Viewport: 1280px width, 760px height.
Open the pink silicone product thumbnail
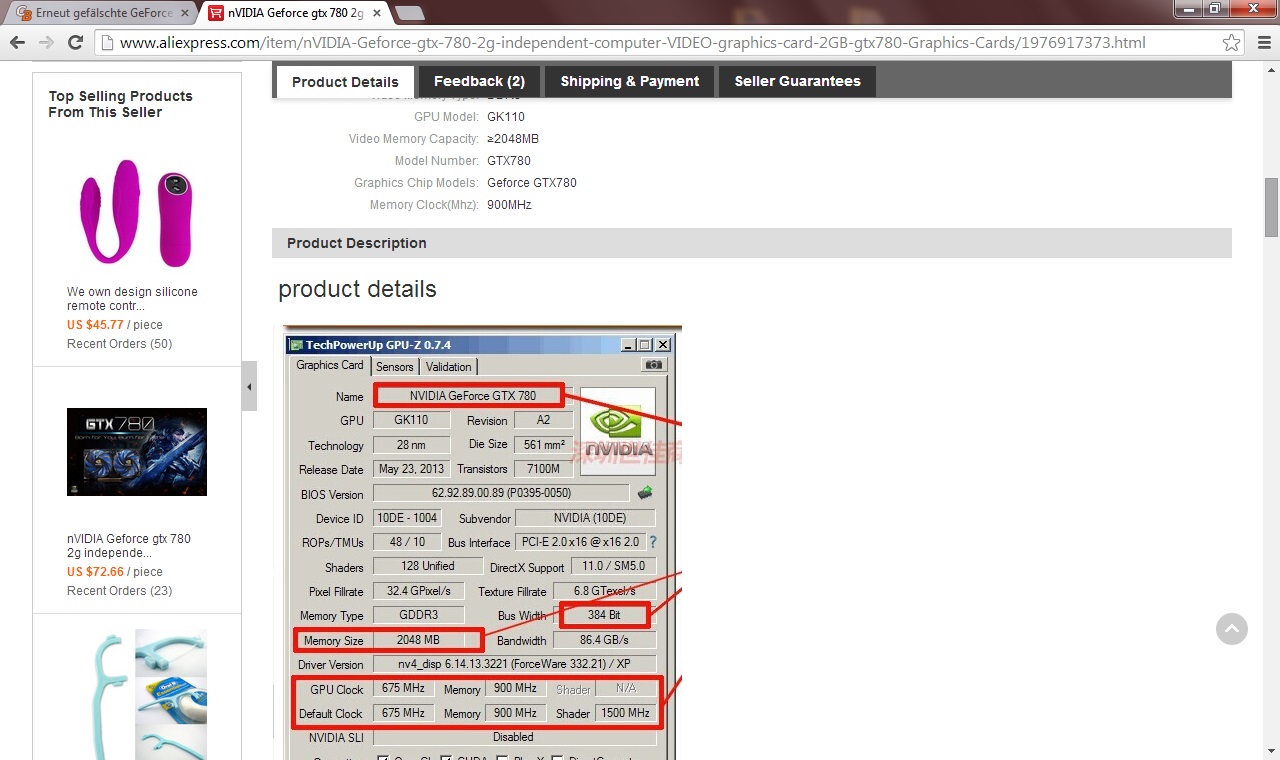137,212
